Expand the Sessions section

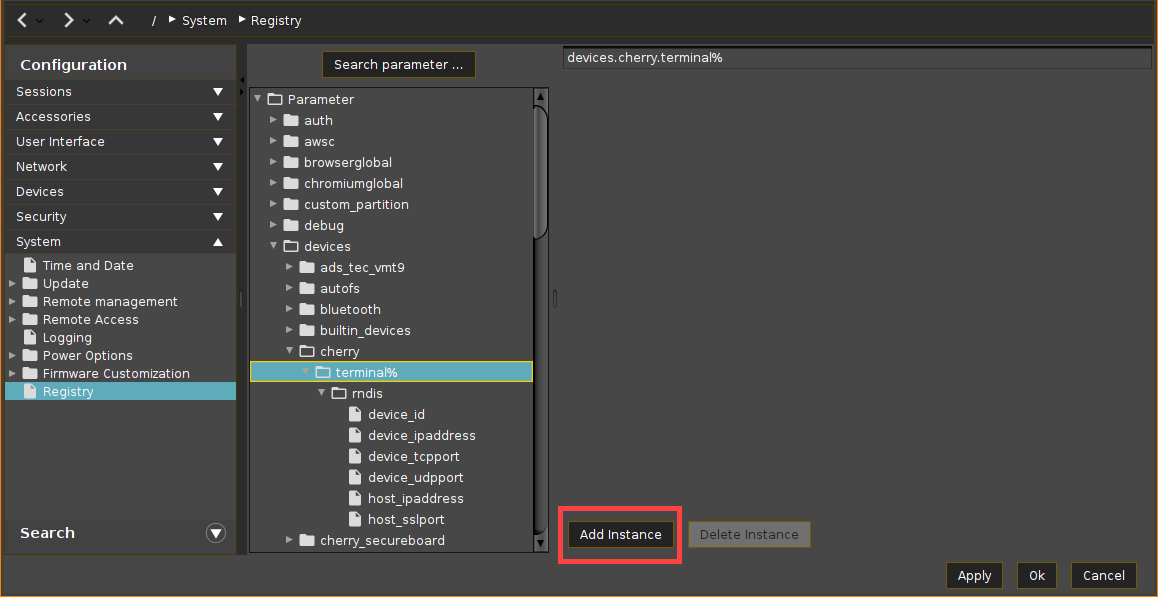[x=217, y=92]
